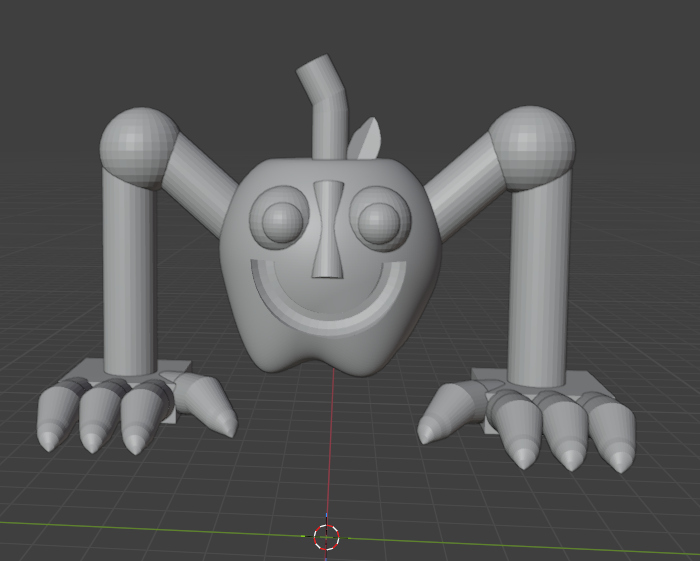
Task: Click the 3D cursor on the green axis
Action: [x=326, y=537]
